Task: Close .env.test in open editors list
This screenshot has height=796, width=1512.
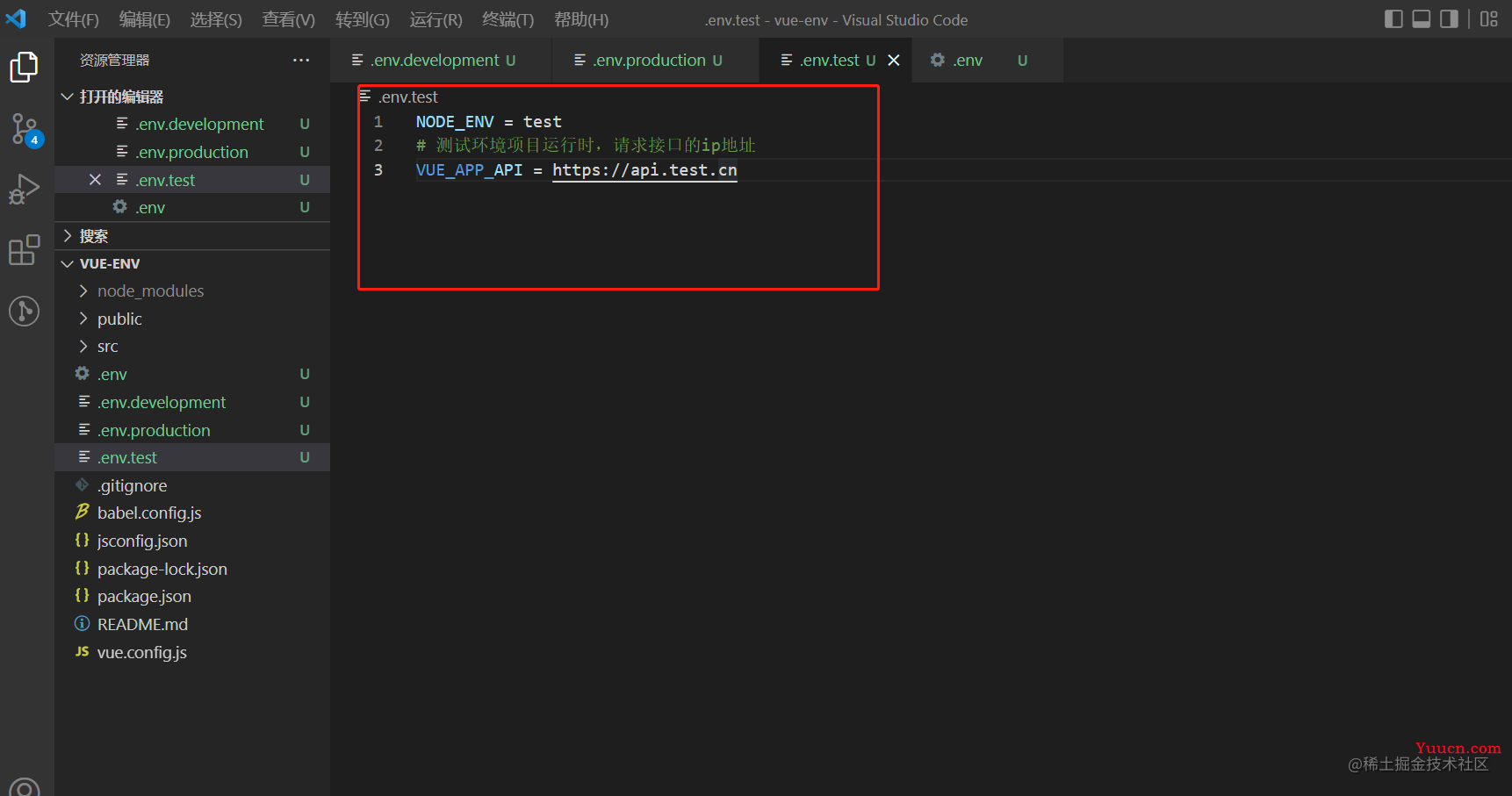Action: tap(95, 180)
